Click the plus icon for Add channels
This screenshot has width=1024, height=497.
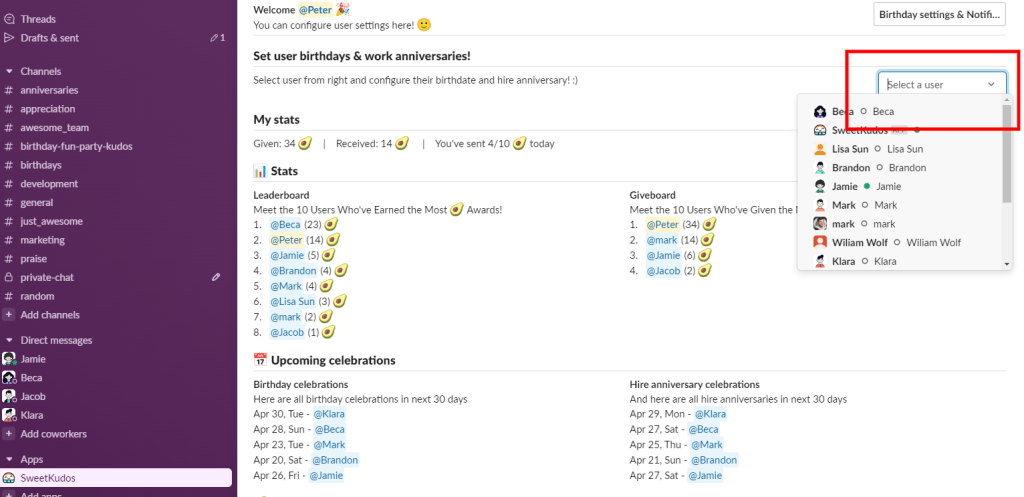pyautogui.click(x=9, y=315)
